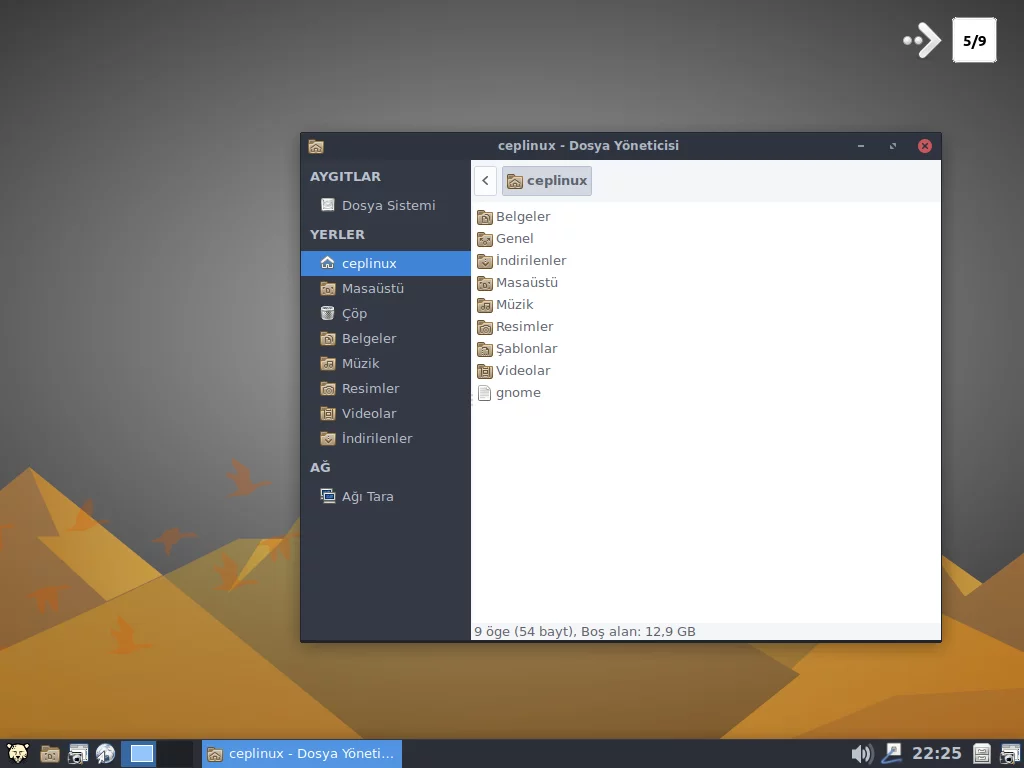The image size is (1024, 768).
Task: Click the ceplinux breadcrumb in the path bar
Action: click(547, 180)
